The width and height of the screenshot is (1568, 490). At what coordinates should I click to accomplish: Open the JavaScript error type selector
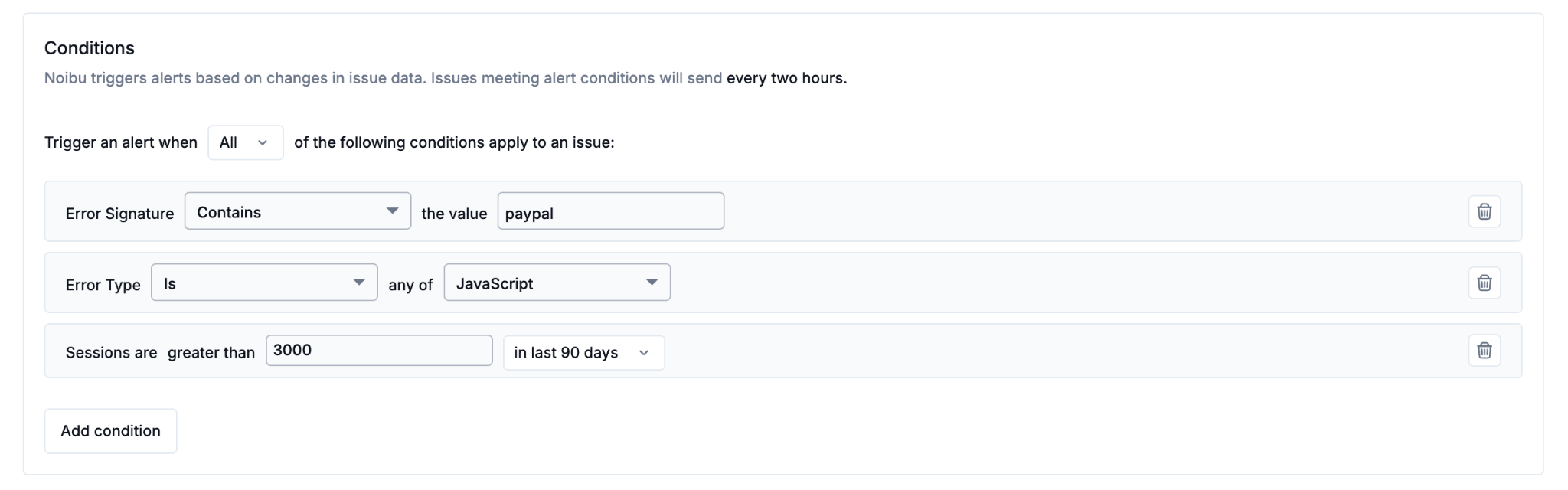[x=557, y=283]
